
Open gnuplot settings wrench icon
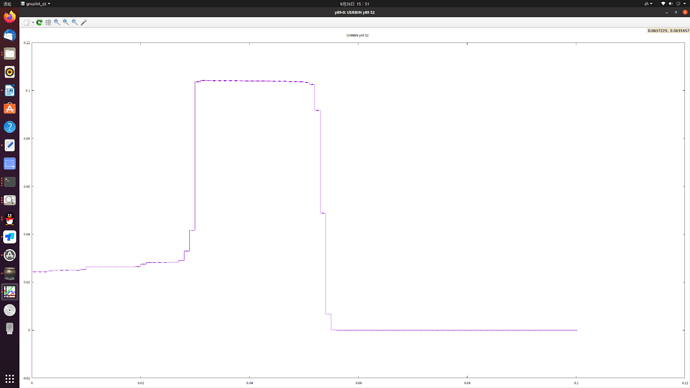[x=84, y=22]
